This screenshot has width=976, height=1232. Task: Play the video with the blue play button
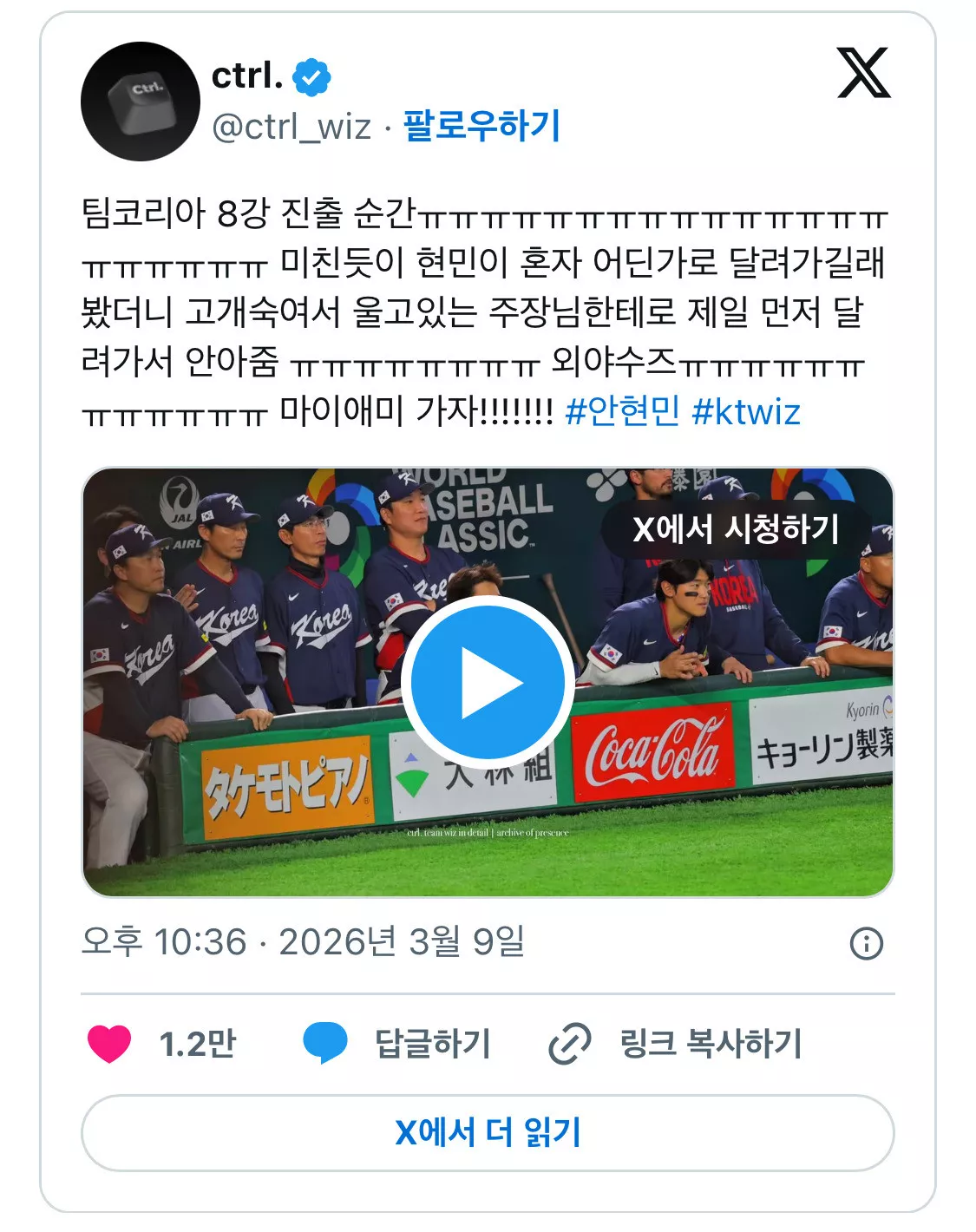coord(488,682)
